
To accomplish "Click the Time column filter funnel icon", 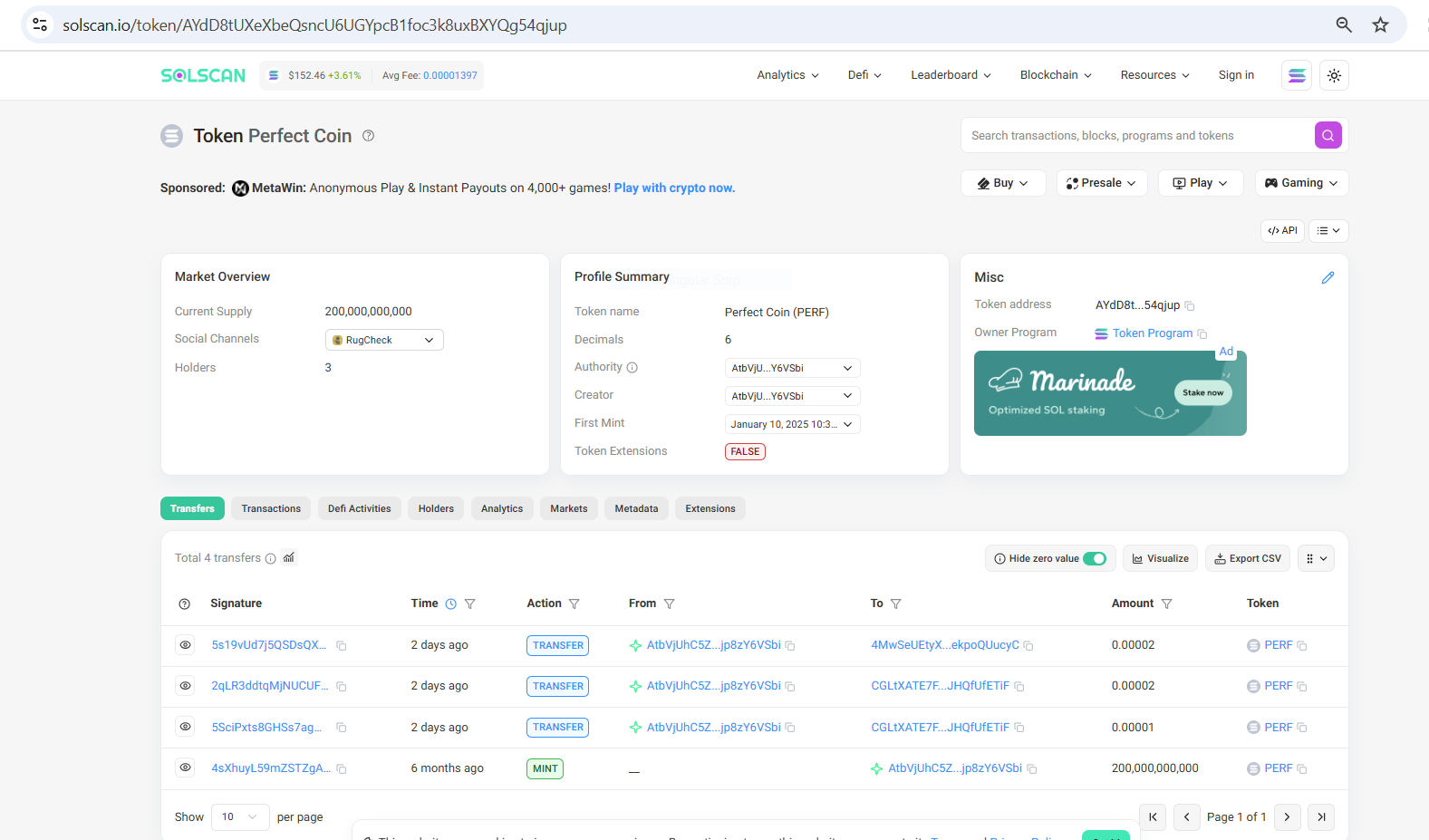I will tap(470, 604).
